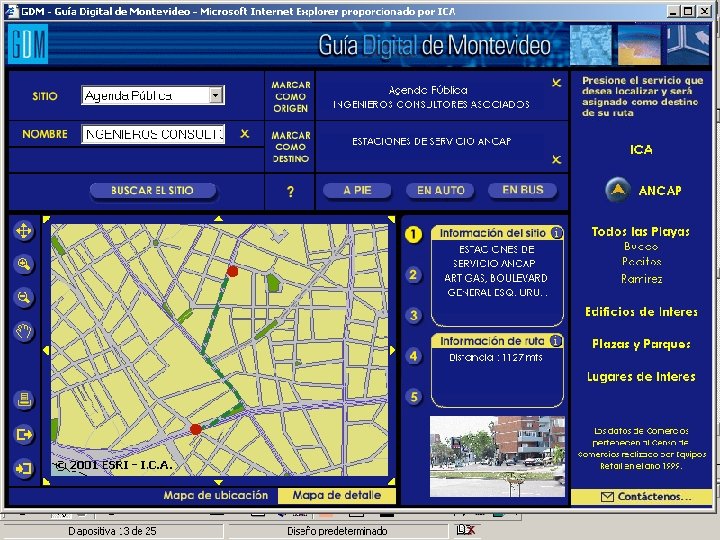720x540 pixels.
Task: Click header monument thumbnail image
Action: point(687,45)
